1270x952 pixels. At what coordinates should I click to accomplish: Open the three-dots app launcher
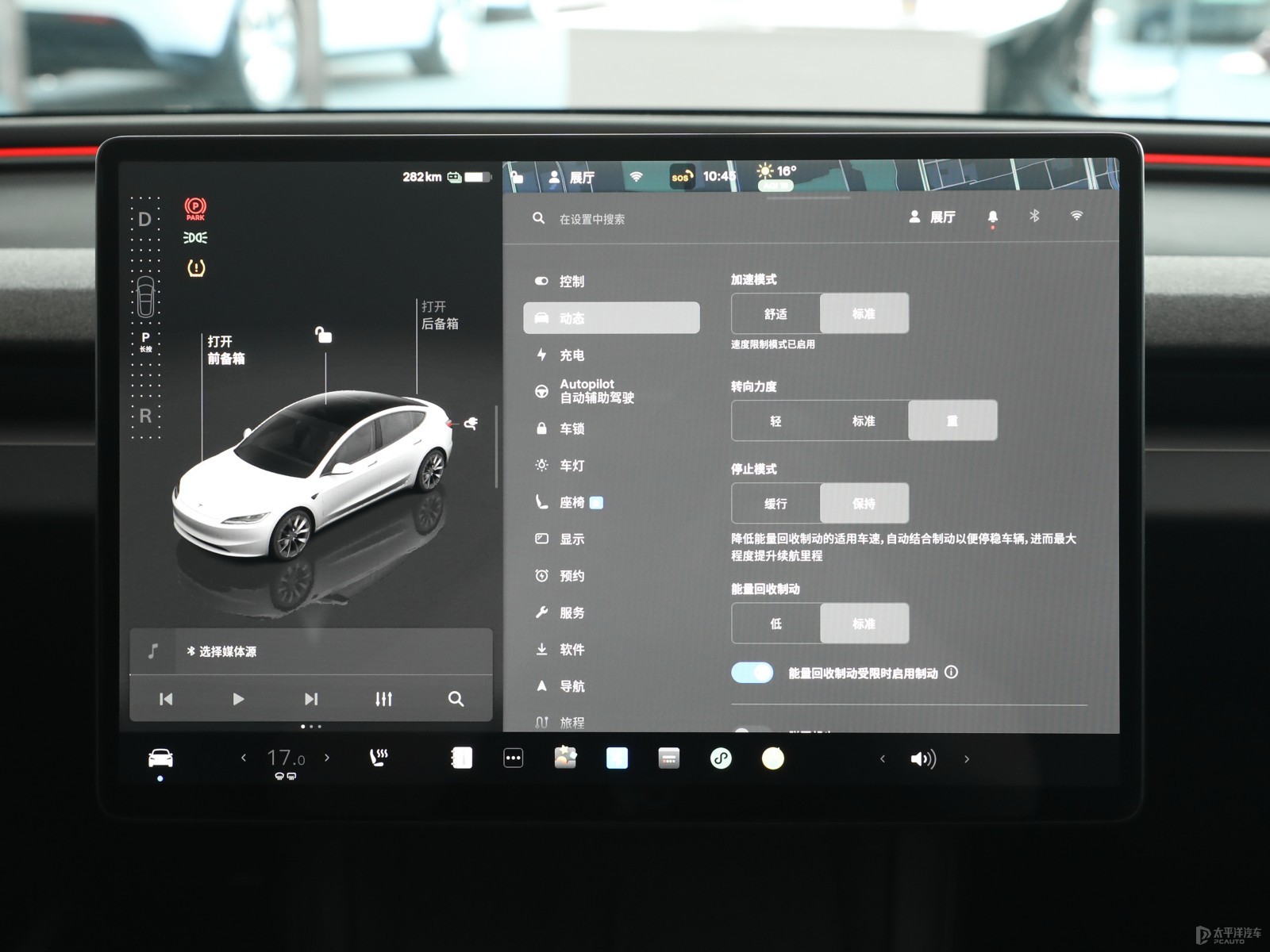(x=514, y=758)
